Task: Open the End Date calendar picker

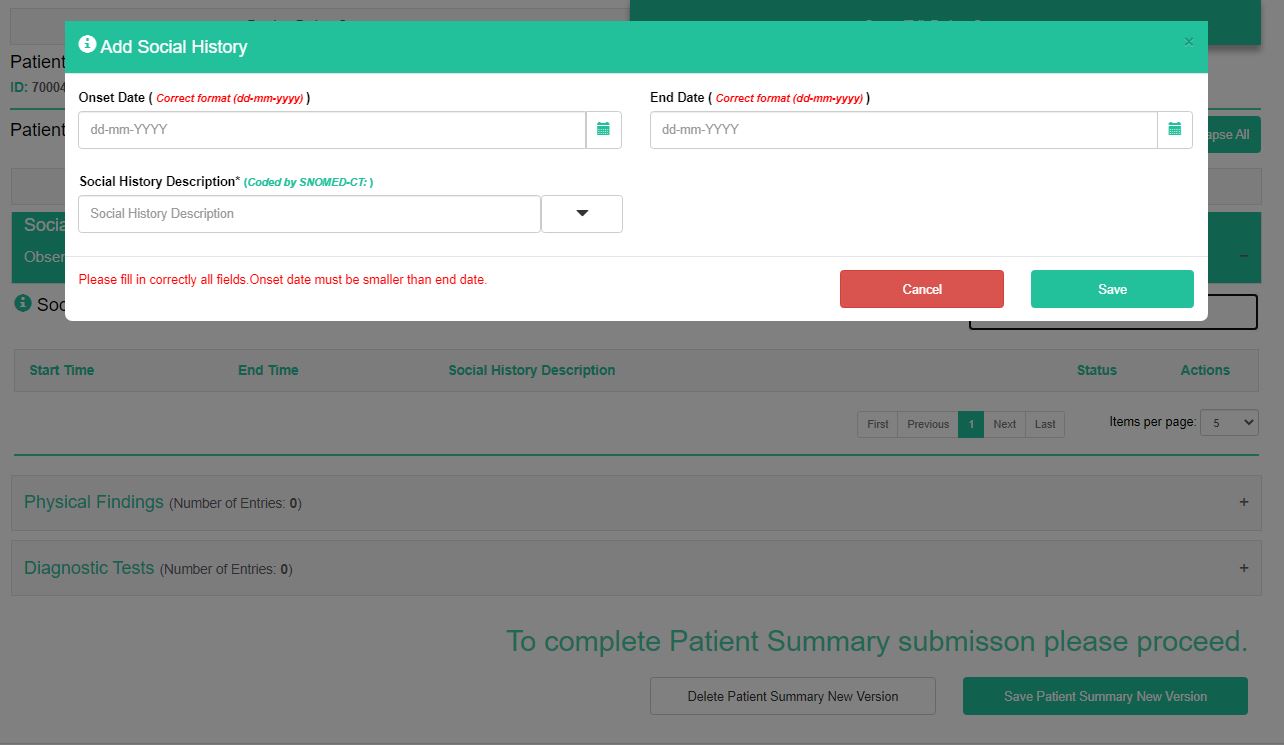Action: [1174, 130]
